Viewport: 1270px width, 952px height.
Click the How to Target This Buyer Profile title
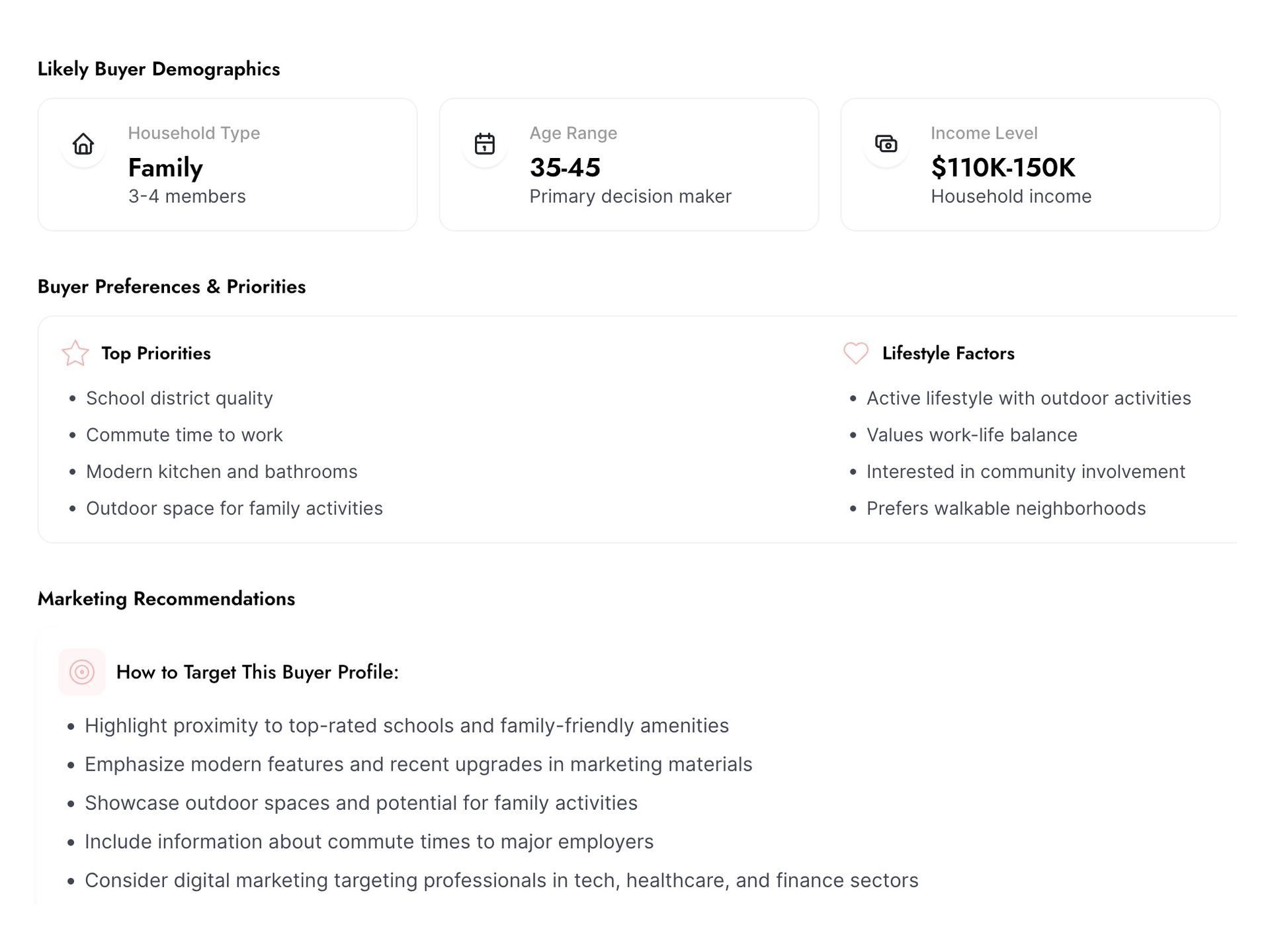[x=257, y=672]
